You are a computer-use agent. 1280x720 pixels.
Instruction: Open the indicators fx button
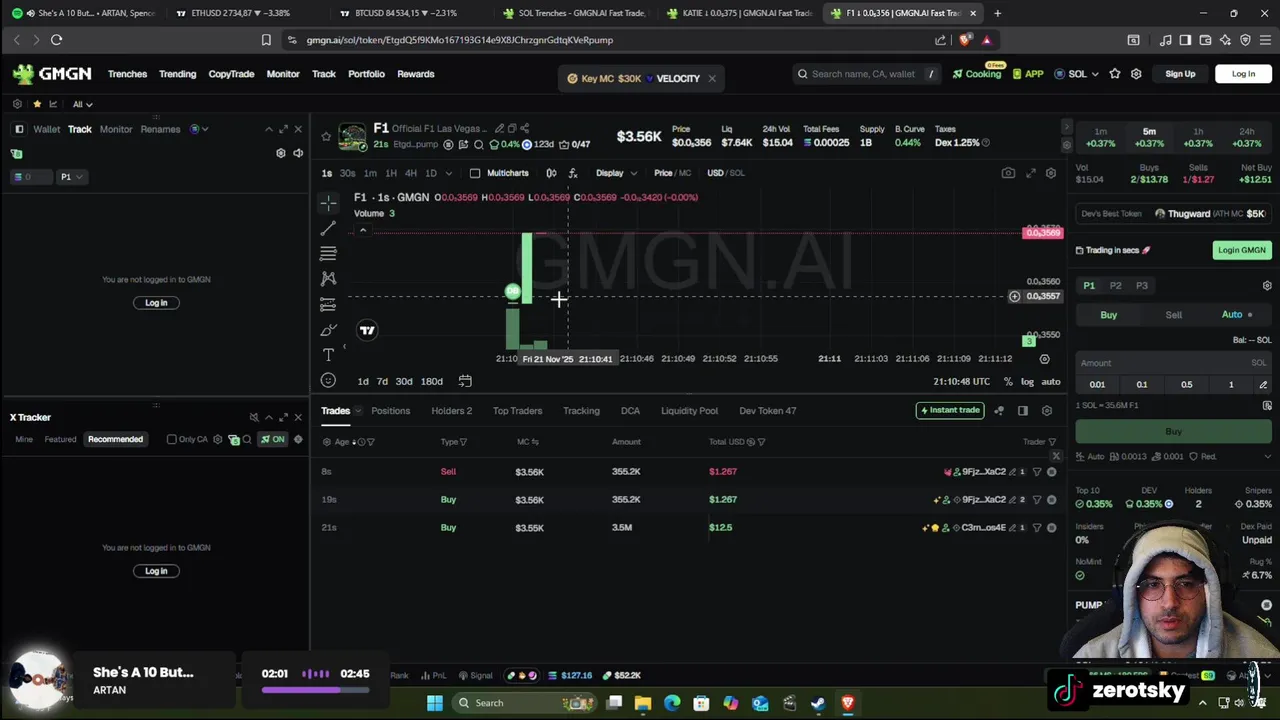[x=573, y=173]
